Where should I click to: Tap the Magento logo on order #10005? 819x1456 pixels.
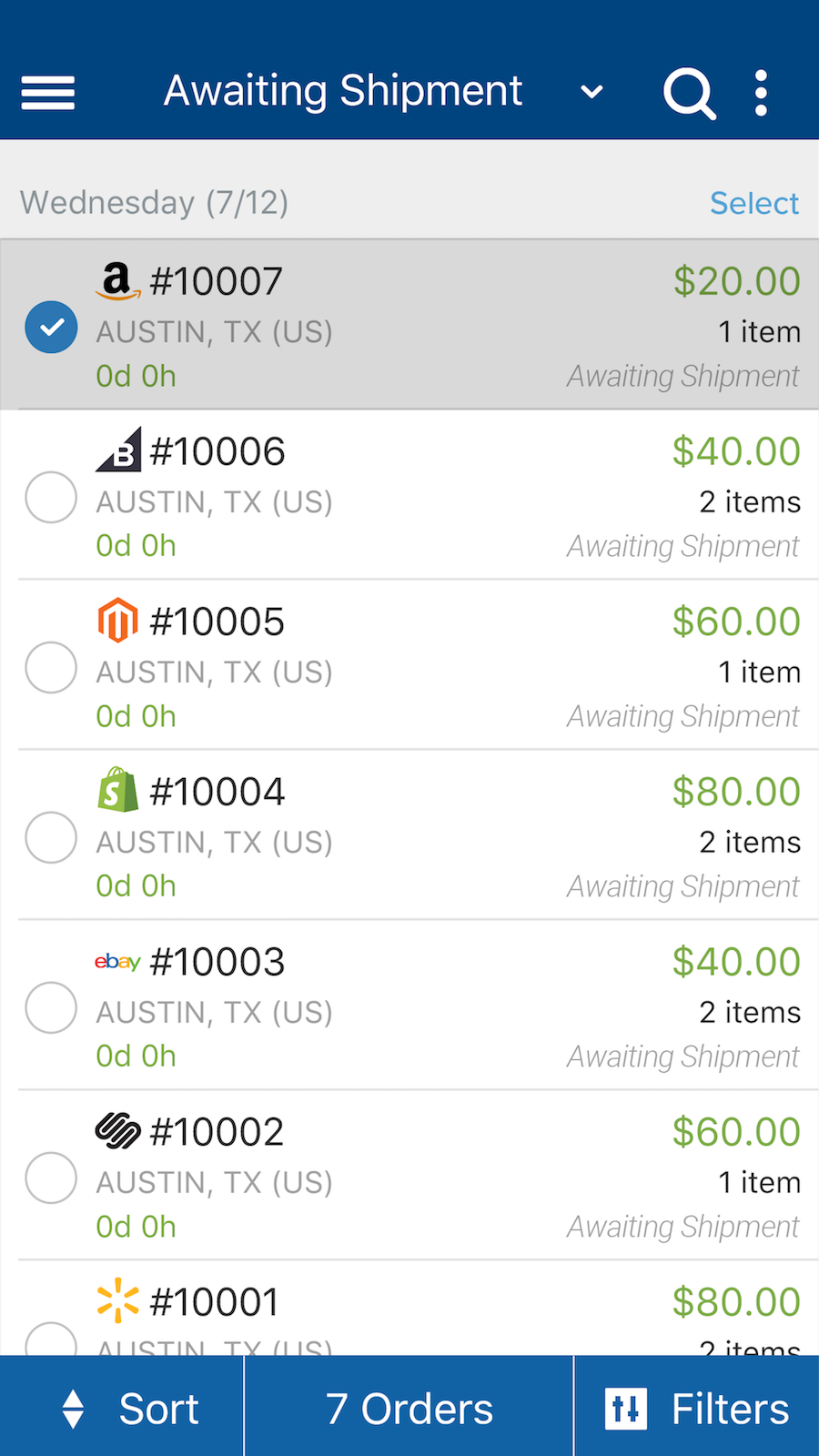coord(117,621)
